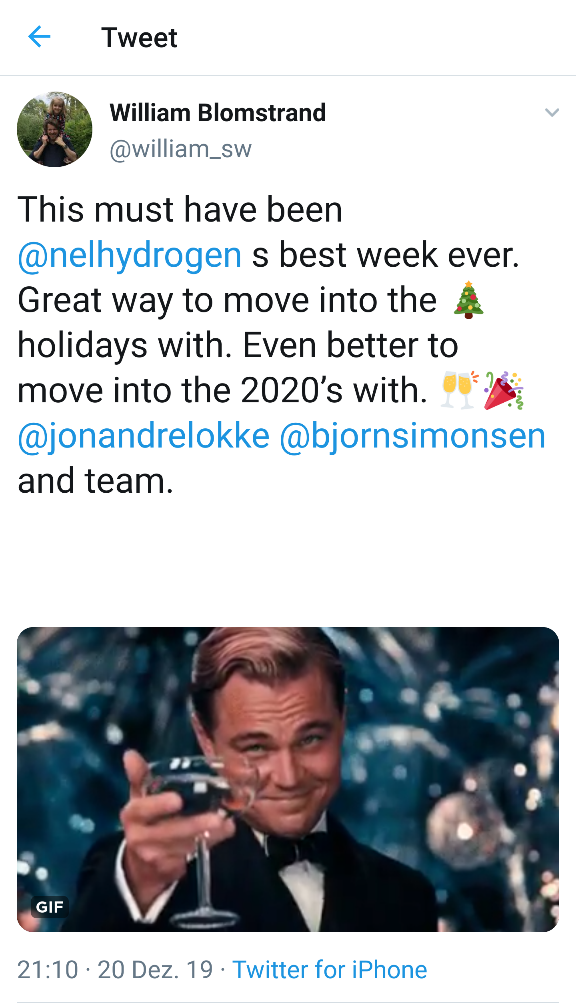This screenshot has width=576, height=1003.
Task: Click William Blomstrand's display name
Action: tap(218, 112)
